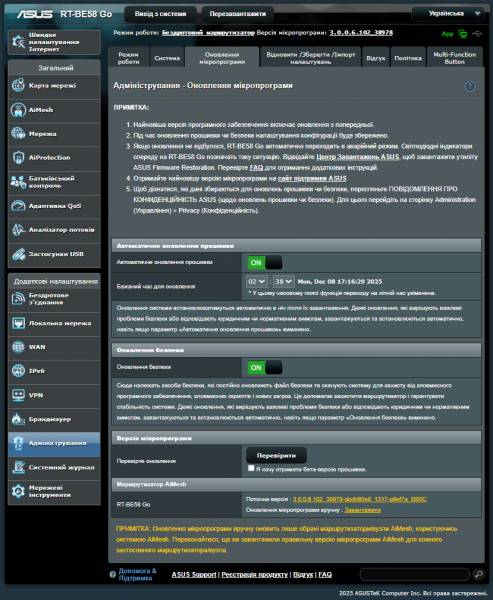Switch to Система tab
The height and width of the screenshot is (600, 493).
click(167, 58)
